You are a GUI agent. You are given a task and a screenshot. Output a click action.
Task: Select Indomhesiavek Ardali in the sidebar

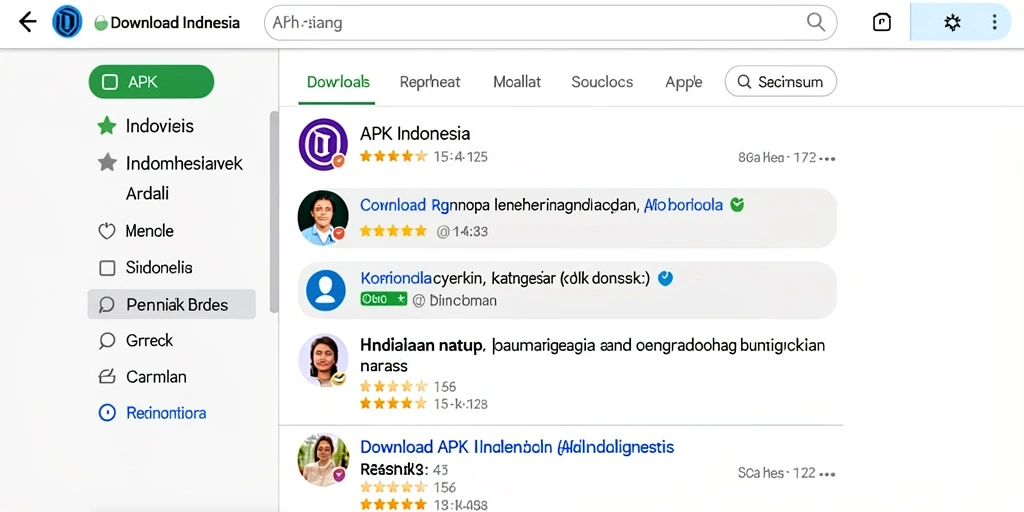(x=184, y=178)
